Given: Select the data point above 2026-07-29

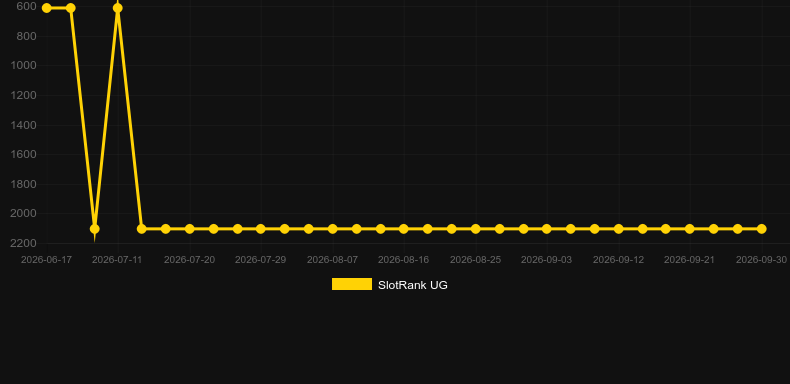Looking at the screenshot, I should click(x=260, y=229).
